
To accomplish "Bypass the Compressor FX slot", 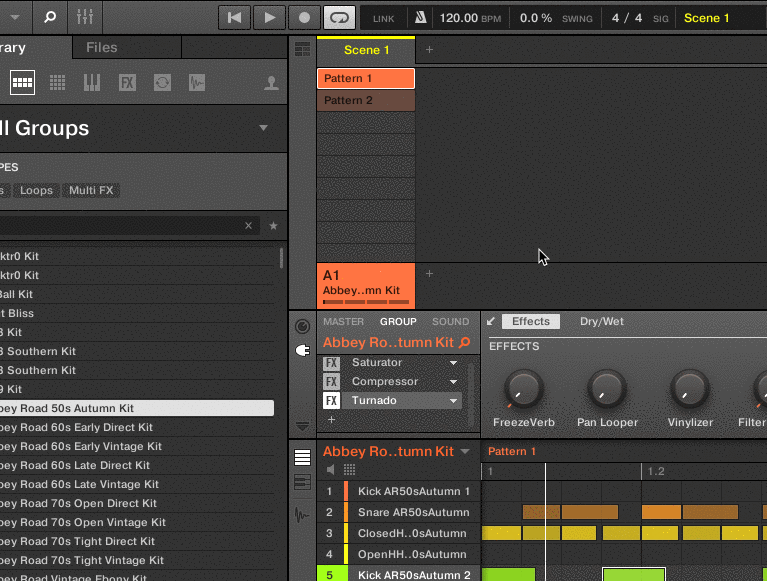I will pos(331,381).
